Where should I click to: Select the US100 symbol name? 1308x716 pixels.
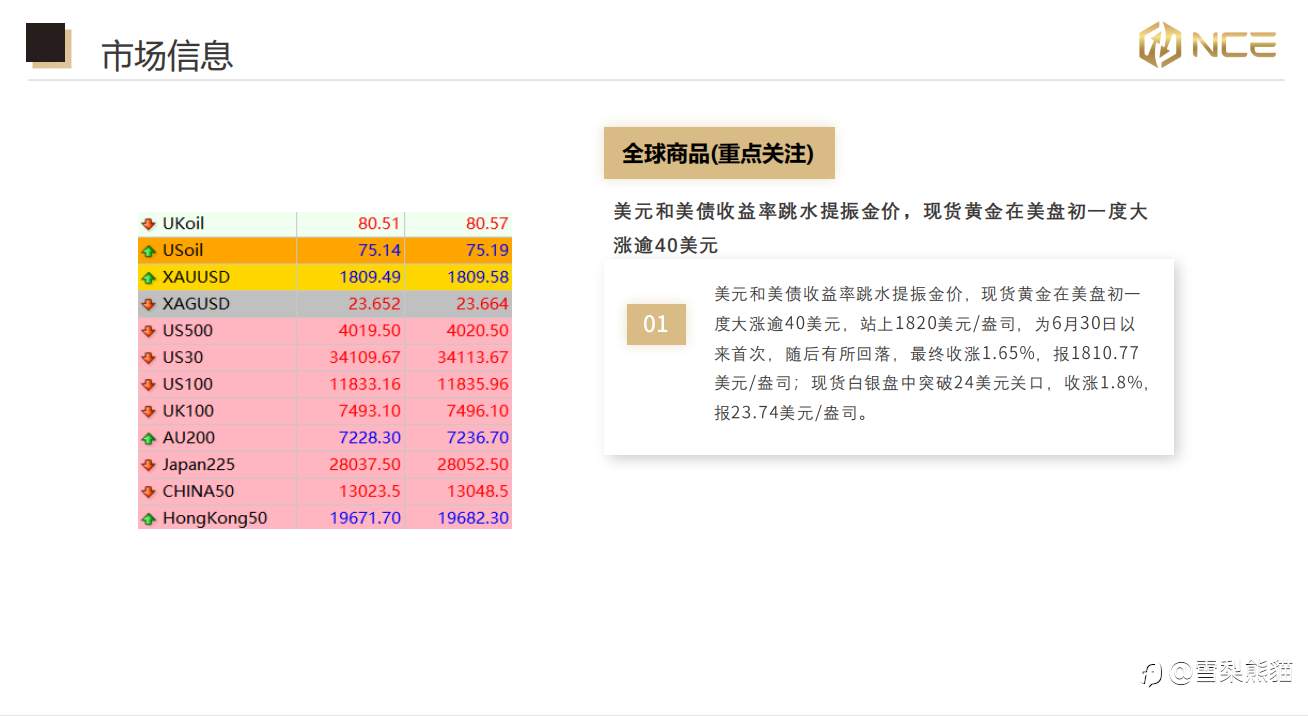(x=187, y=384)
